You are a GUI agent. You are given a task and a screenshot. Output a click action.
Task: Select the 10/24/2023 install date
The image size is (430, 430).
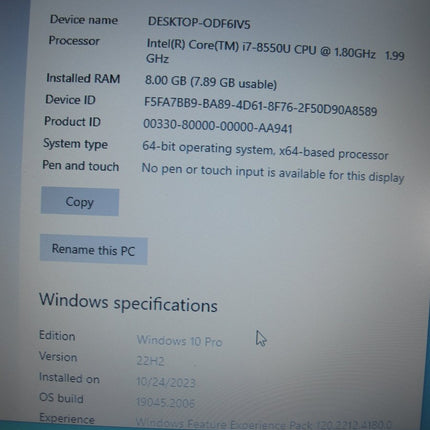coord(166,382)
